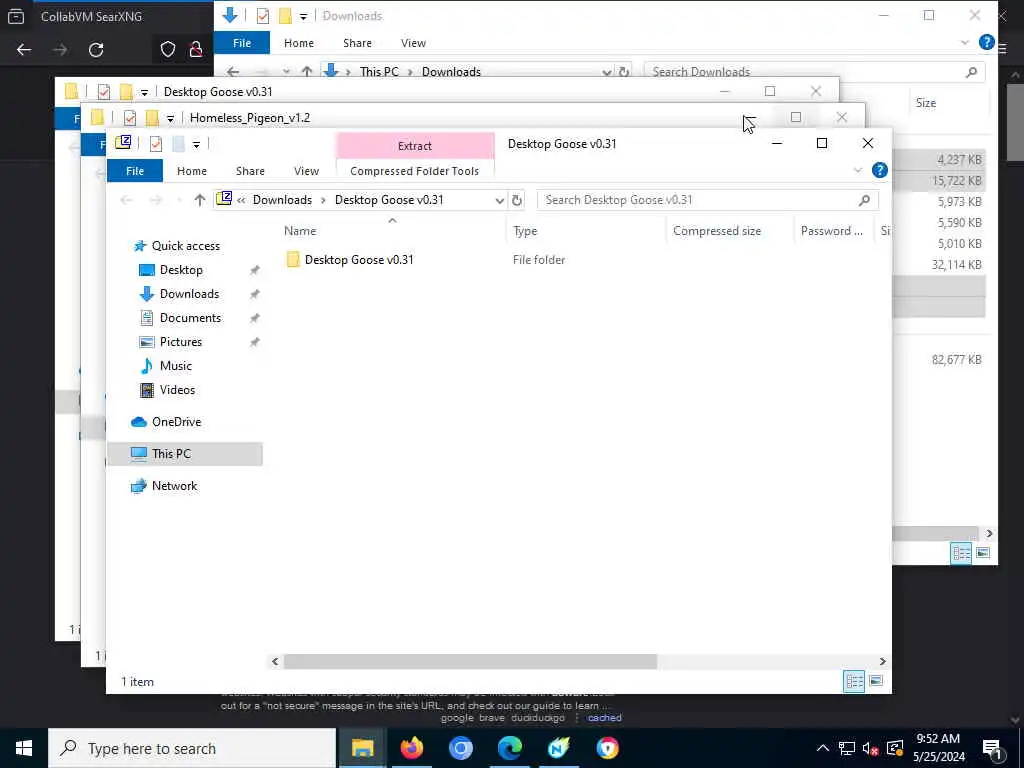1024x768 pixels.
Task: Click right arrow of front window horizontal scrollbar
Action: tap(882, 662)
